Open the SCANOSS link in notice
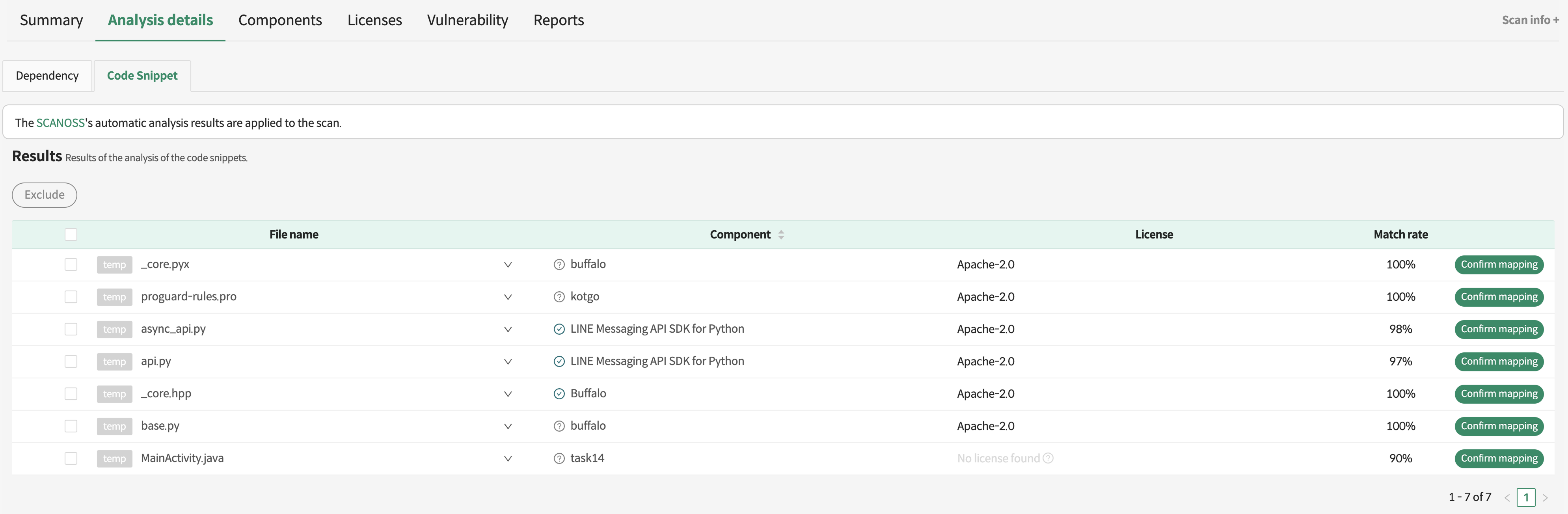This screenshot has width=1568, height=514. tap(60, 123)
